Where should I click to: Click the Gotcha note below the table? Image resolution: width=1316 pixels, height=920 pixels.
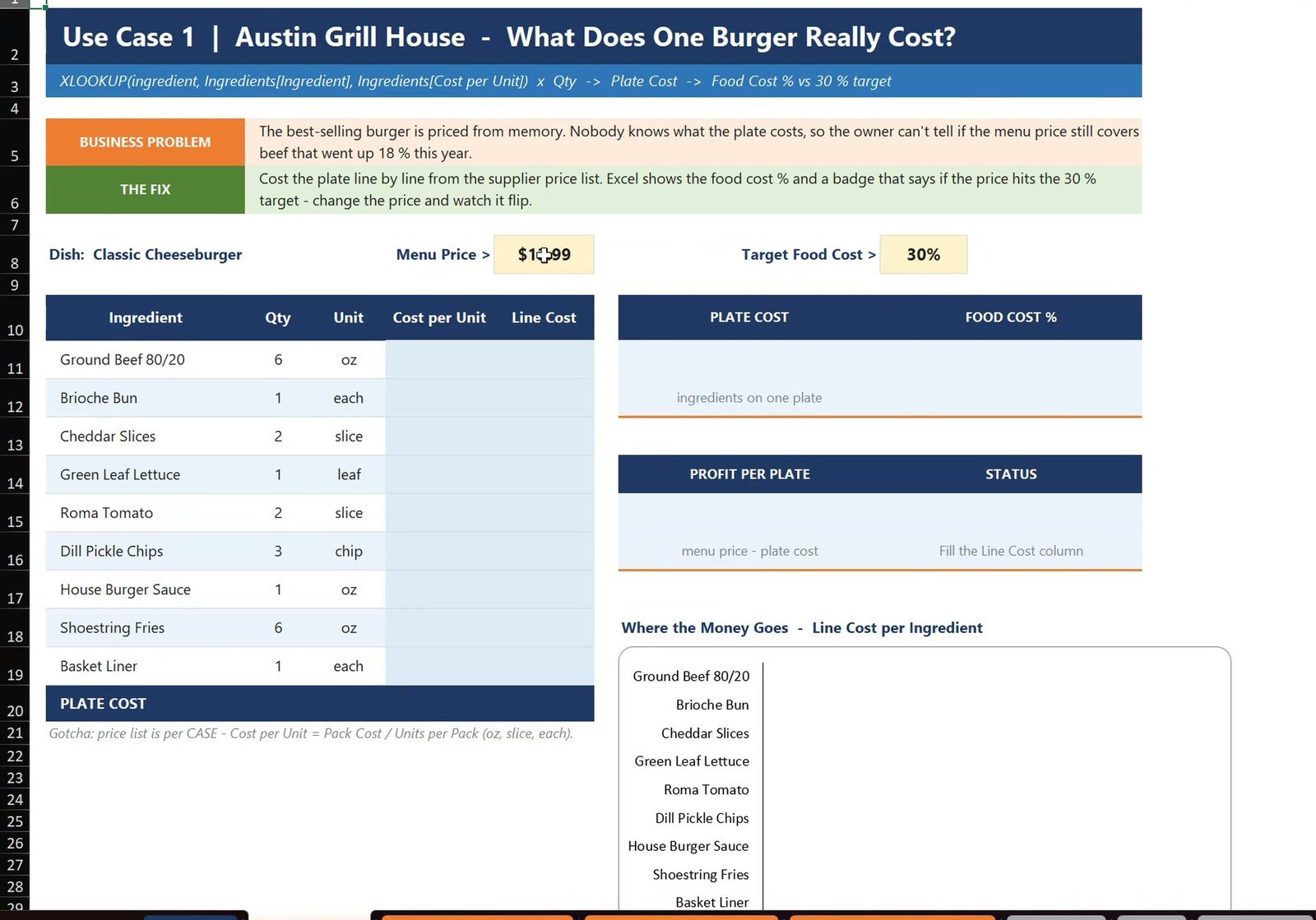311,733
